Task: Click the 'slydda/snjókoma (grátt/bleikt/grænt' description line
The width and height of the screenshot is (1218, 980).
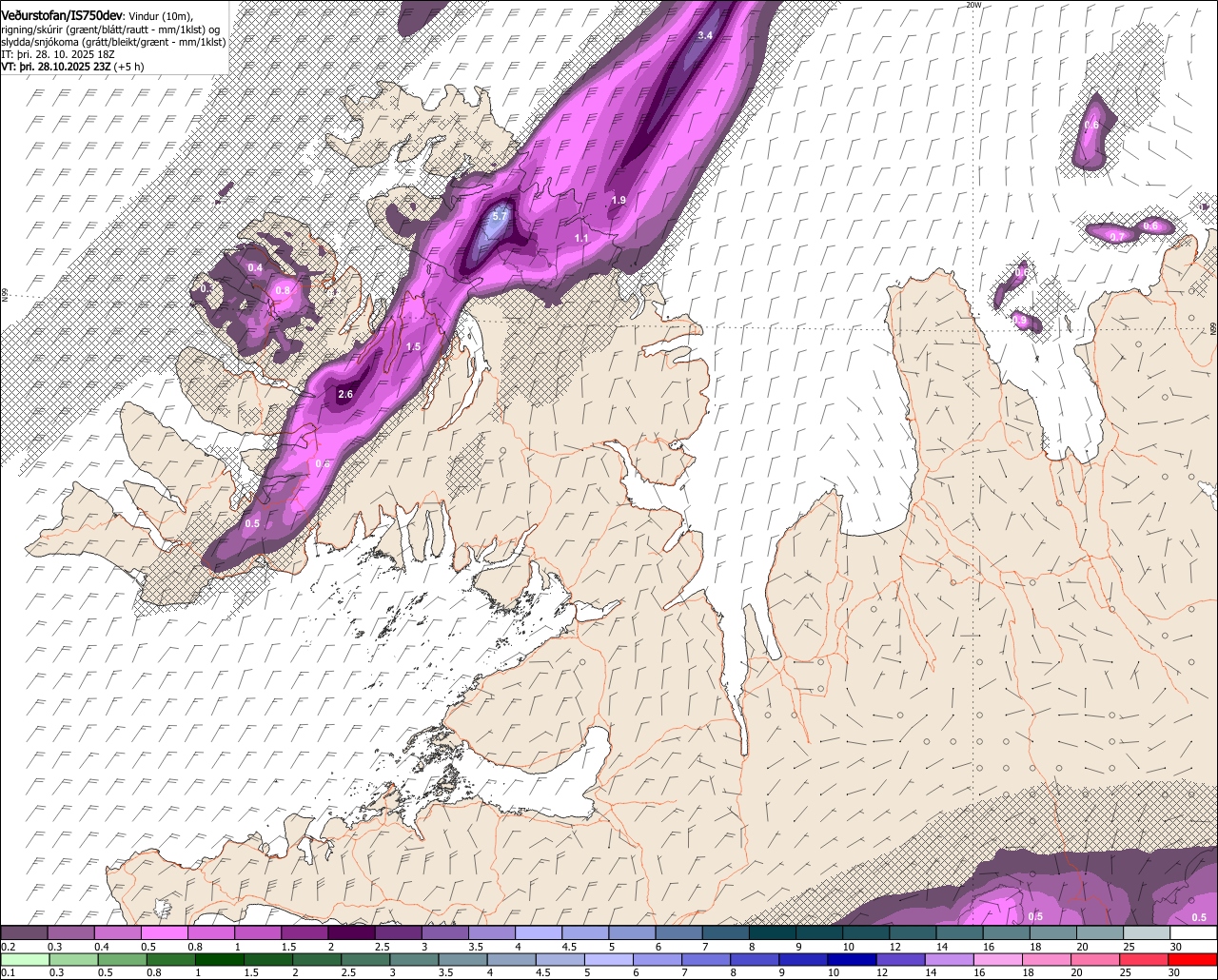Action: (x=113, y=42)
